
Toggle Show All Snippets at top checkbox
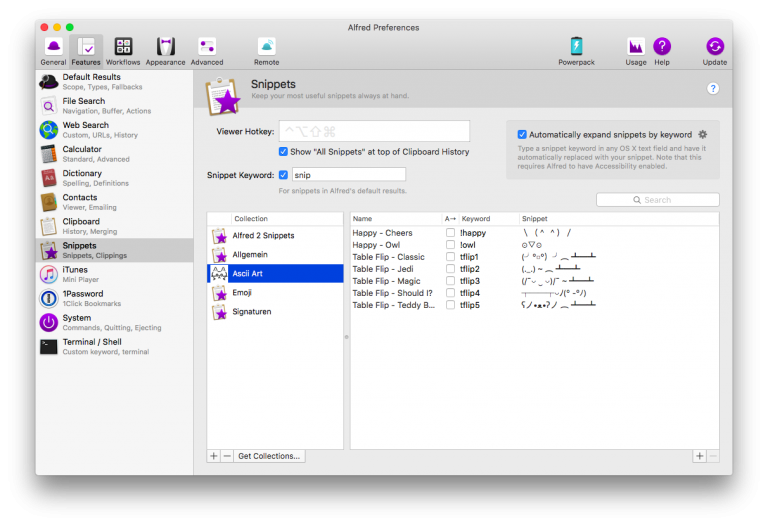pyautogui.click(x=283, y=152)
